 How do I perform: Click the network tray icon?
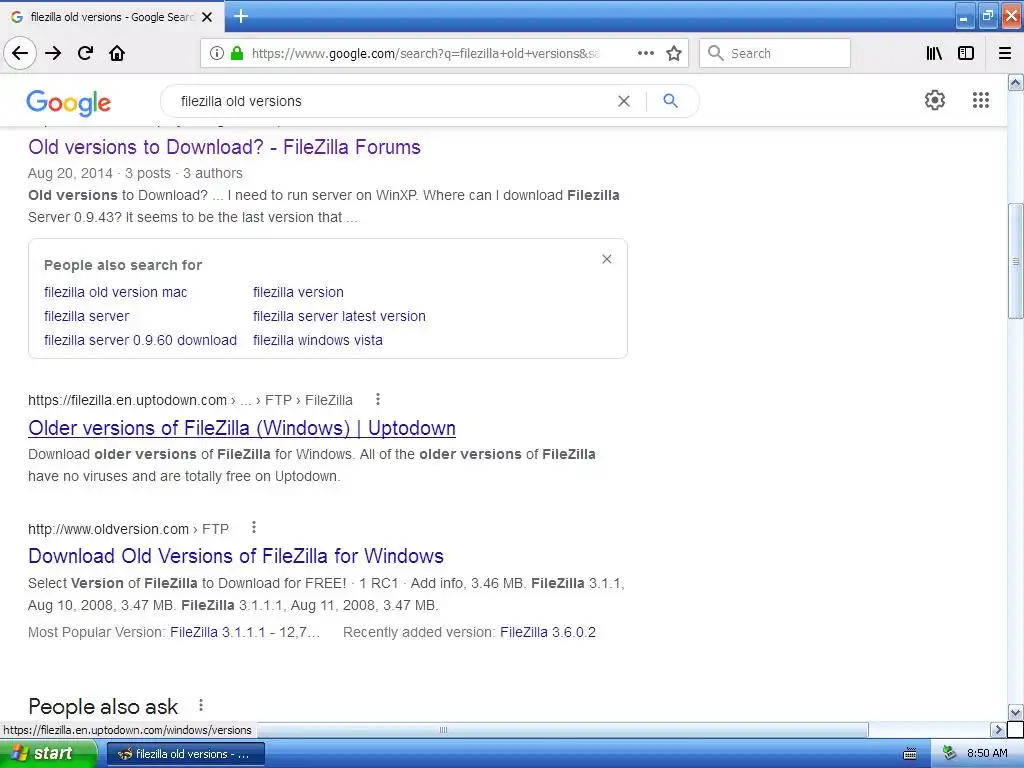click(x=949, y=753)
